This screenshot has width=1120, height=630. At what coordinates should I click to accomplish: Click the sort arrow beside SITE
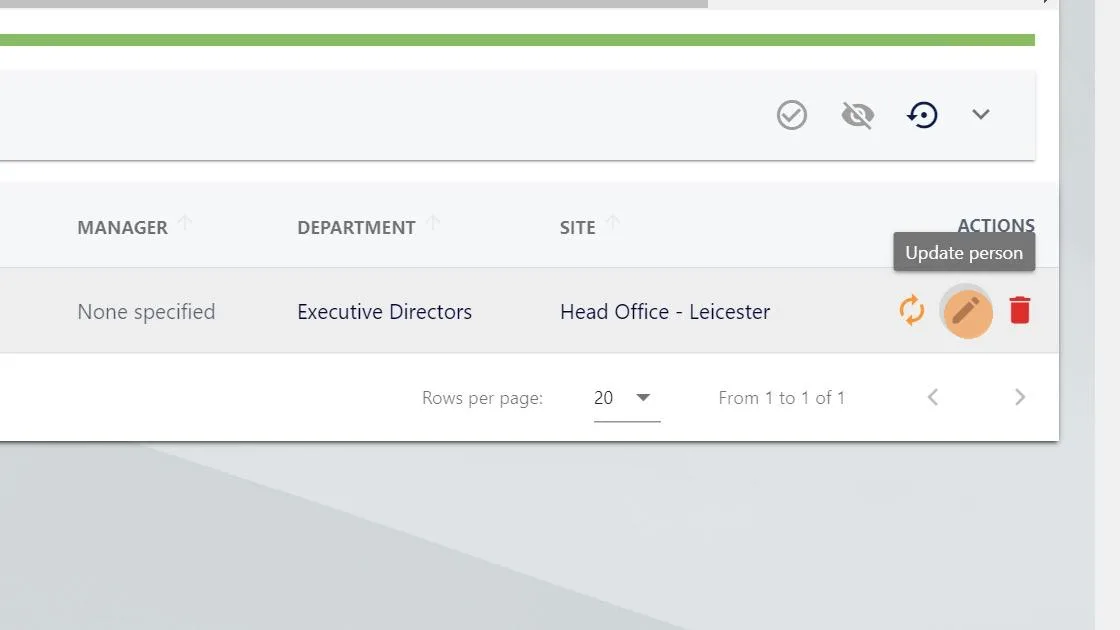612,223
